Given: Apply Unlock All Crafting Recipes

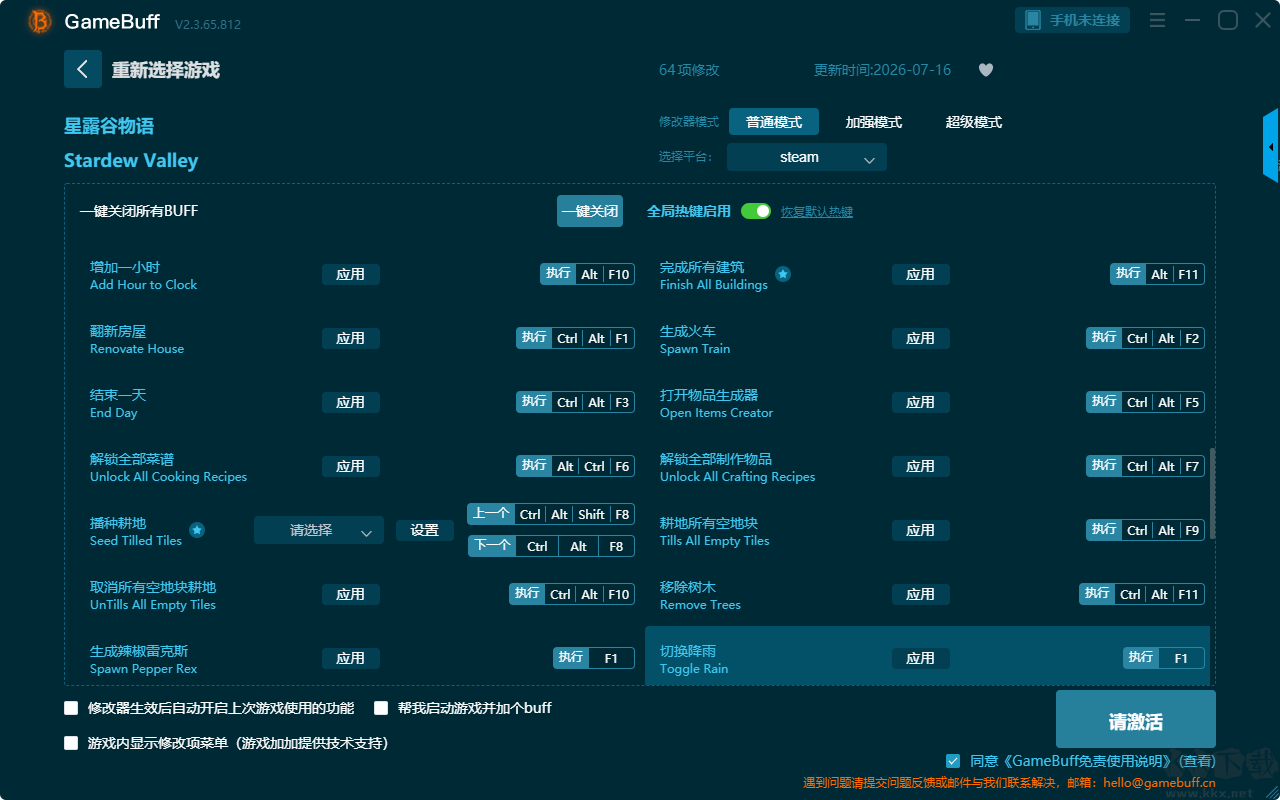Looking at the screenshot, I should pyautogui.click(x=921, y=466).
